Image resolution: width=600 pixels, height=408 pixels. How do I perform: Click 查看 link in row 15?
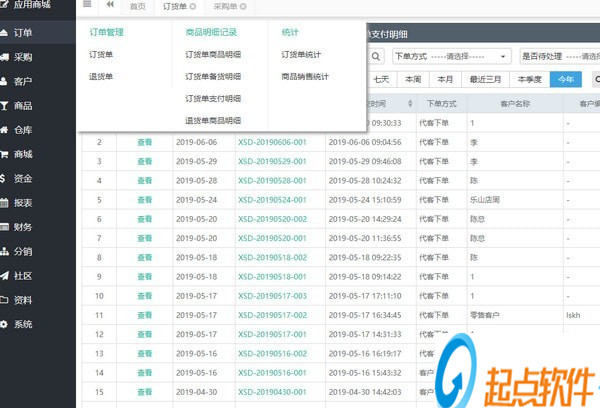pos(145,392)
